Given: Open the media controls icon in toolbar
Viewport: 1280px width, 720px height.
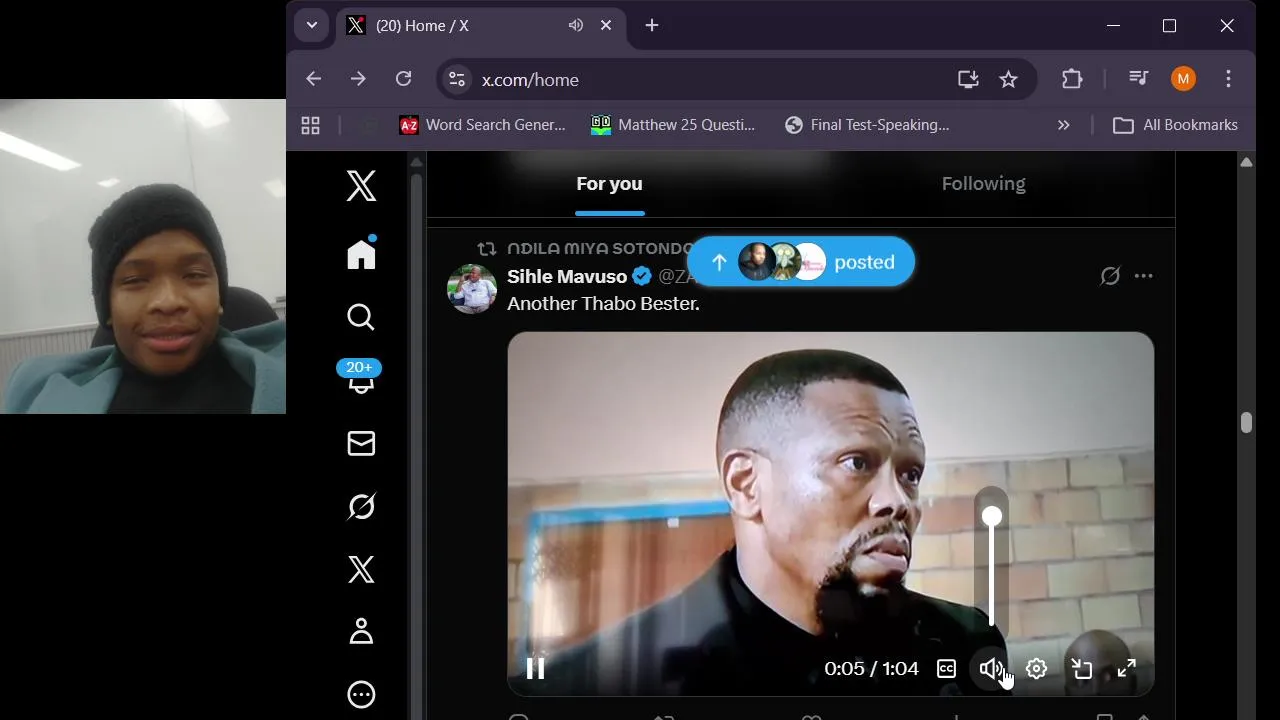Looking at the screenshot, I should (1138, 79).
